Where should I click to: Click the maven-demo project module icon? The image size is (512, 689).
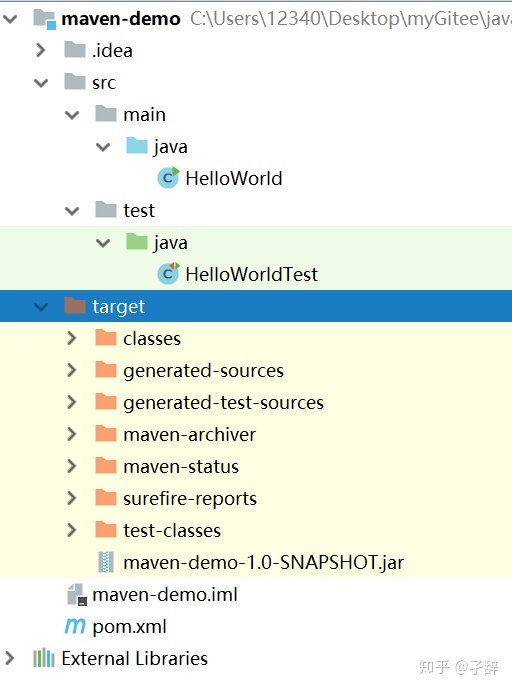coord(45,19)
